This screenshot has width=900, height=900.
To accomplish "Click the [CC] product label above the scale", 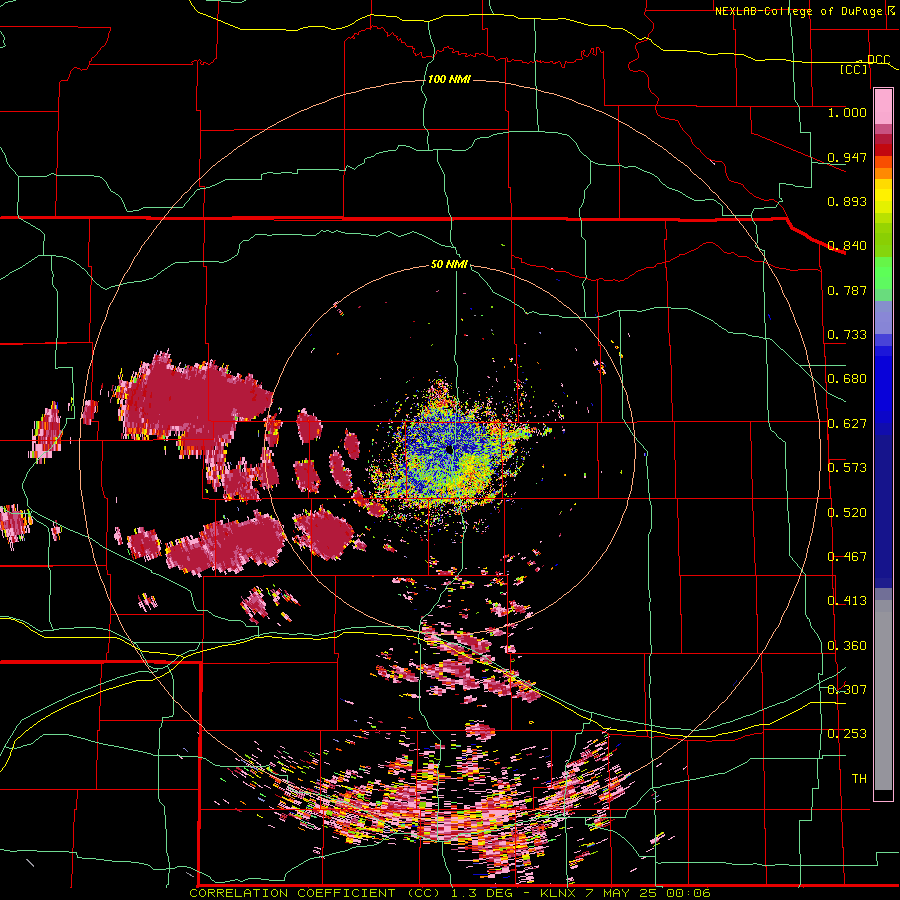I will [854, 69].
